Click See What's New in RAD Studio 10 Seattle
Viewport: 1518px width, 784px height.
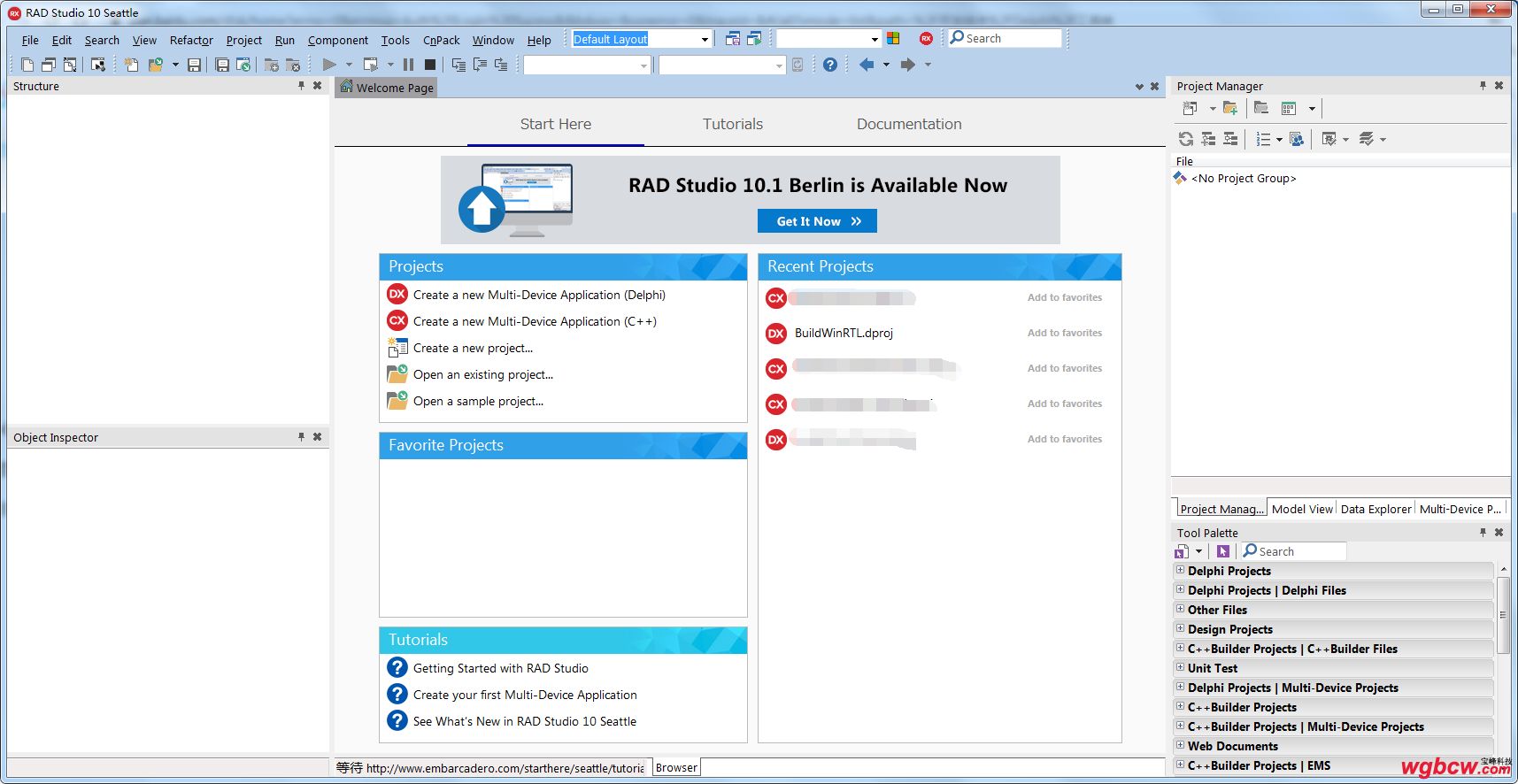pos(525,721)
